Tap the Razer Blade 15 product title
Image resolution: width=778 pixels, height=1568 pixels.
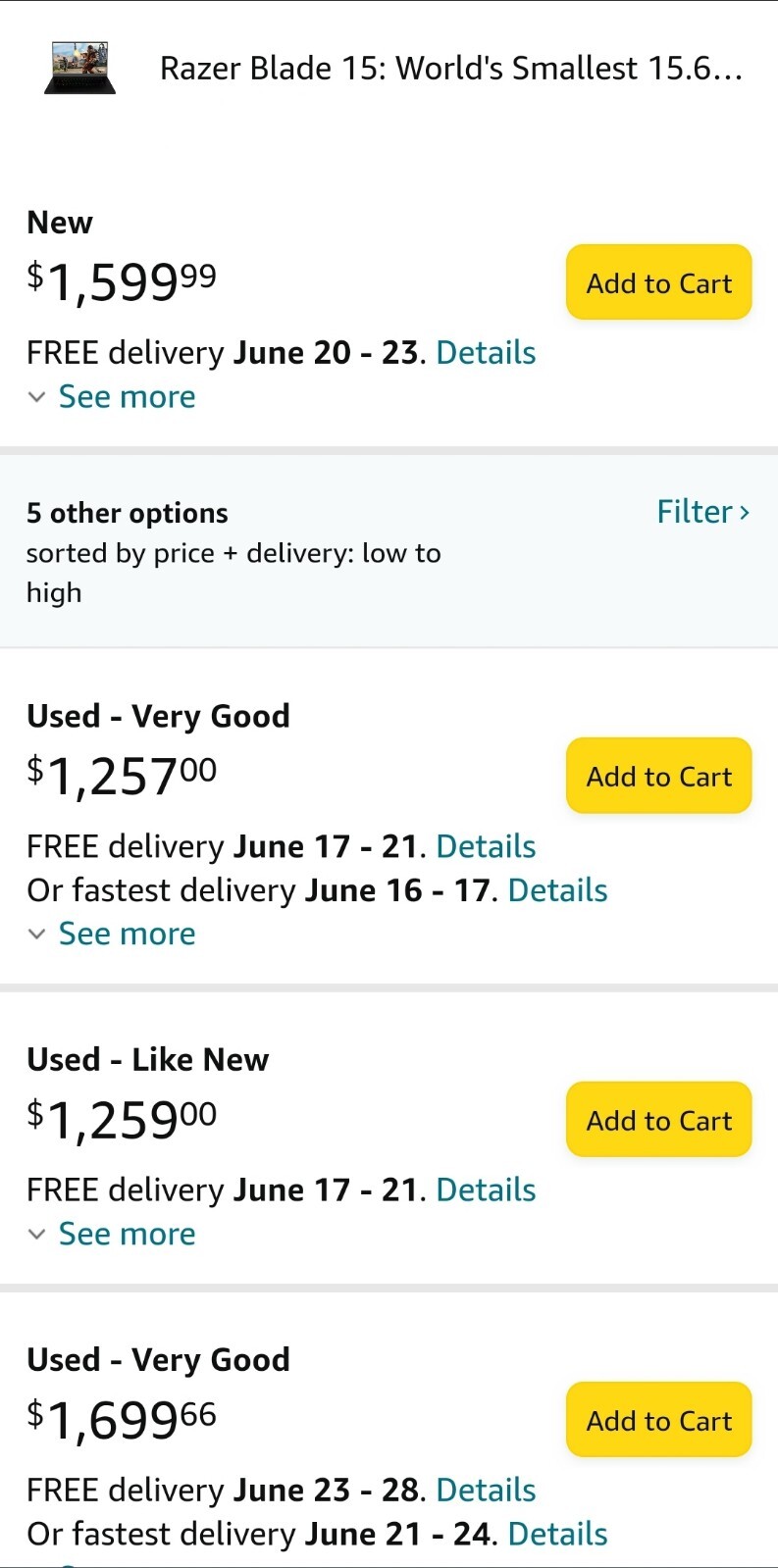pos(451,69)
